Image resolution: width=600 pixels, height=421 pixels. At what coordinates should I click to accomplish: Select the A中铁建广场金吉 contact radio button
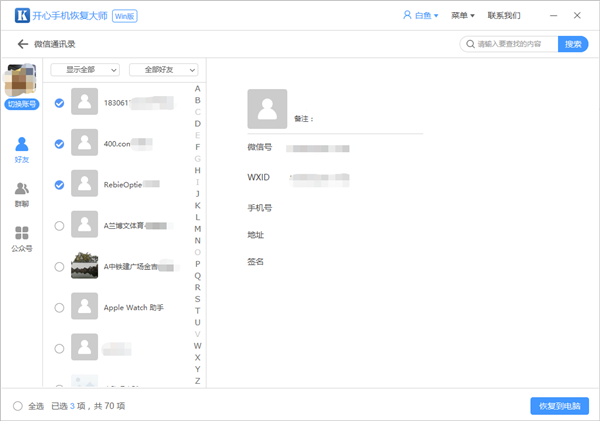pyautogui.click(x=59, y=267)
